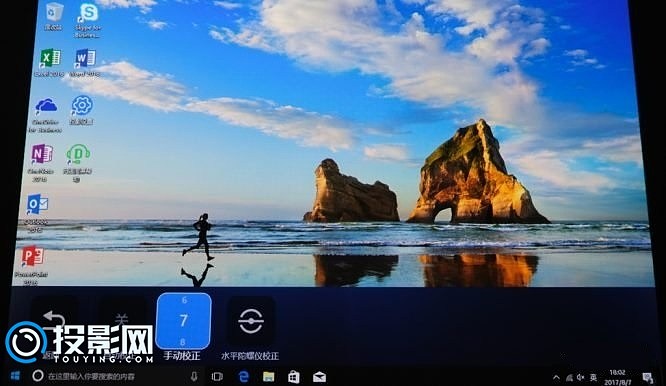Open File Explorer from the taskbar
The image size is (666, 386).
tap(268, 376)
